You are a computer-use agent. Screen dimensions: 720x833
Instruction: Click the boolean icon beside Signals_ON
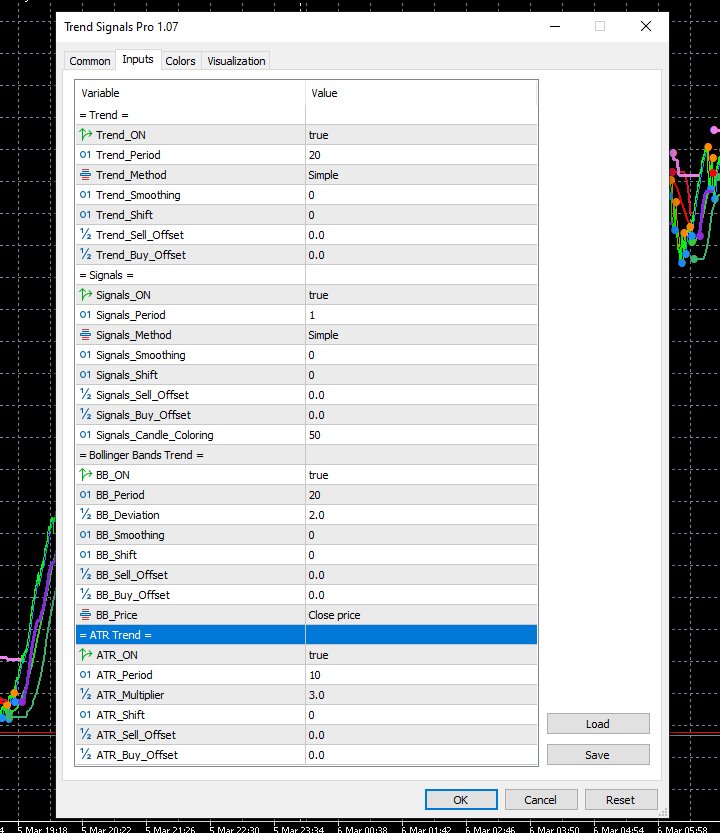[x=86, y=295]
